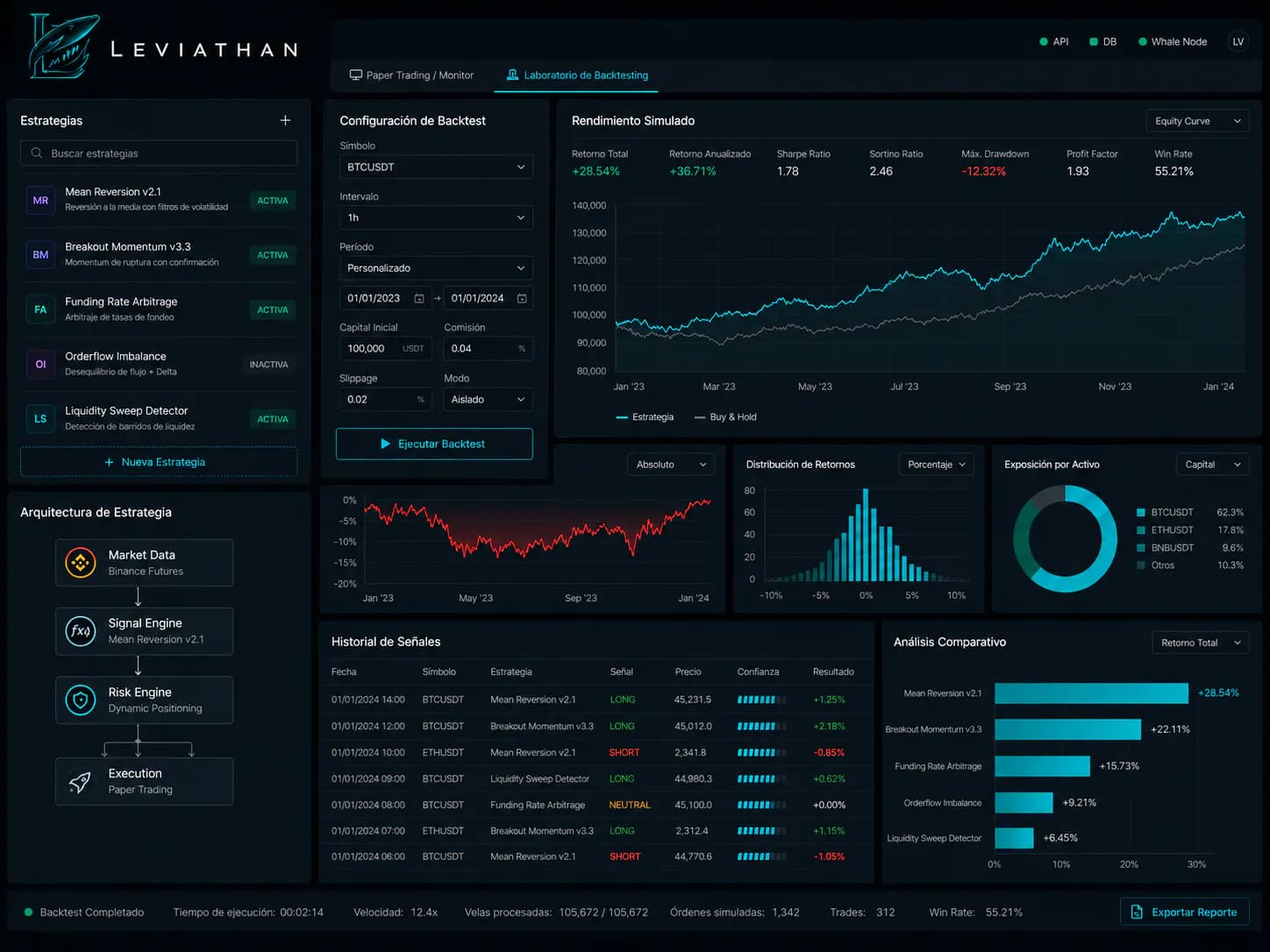
Task: Toggle Orderflow Imbalance INACTIVA status
Action: [268, 365]
